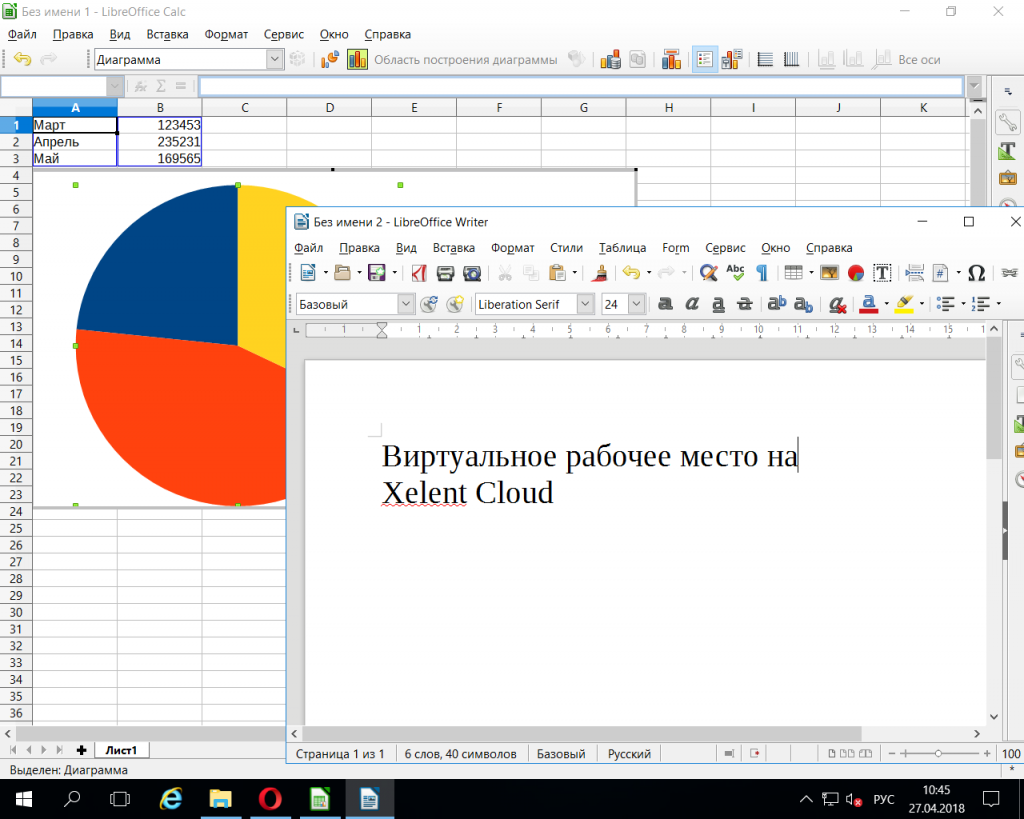Expand the Insert Table dropdown arrow
The width and height of the screenshot is (1024, 819).
pos(811,273)
